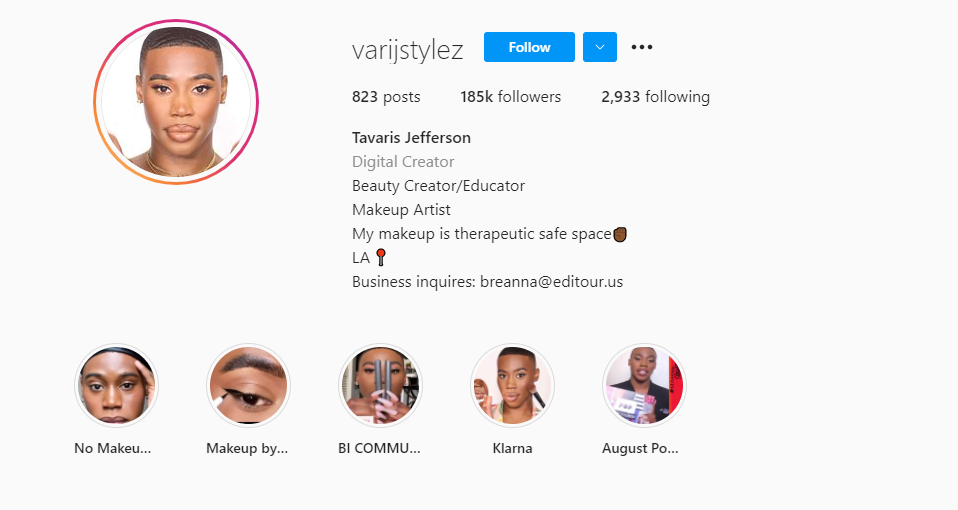Click the varijstylez username heading

click(408, 49)
